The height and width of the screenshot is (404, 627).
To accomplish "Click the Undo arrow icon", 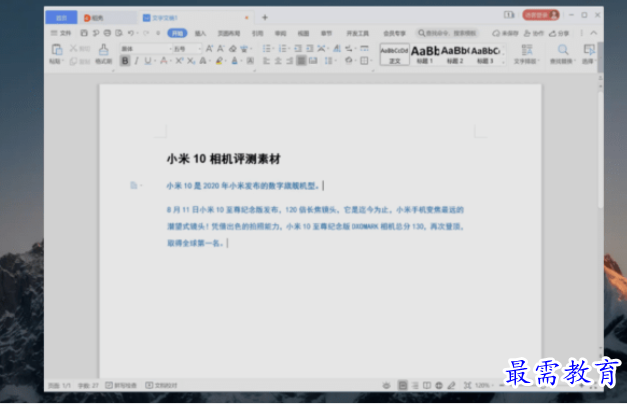I will tap(130, 33).
